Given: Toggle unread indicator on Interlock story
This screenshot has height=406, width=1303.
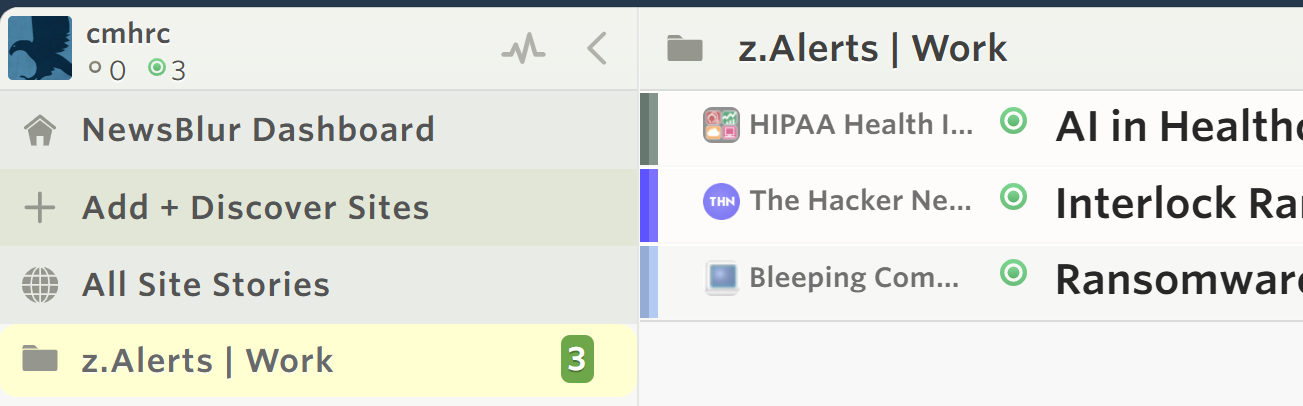Looking at the screenshot, I should (x=1014, y=198).
